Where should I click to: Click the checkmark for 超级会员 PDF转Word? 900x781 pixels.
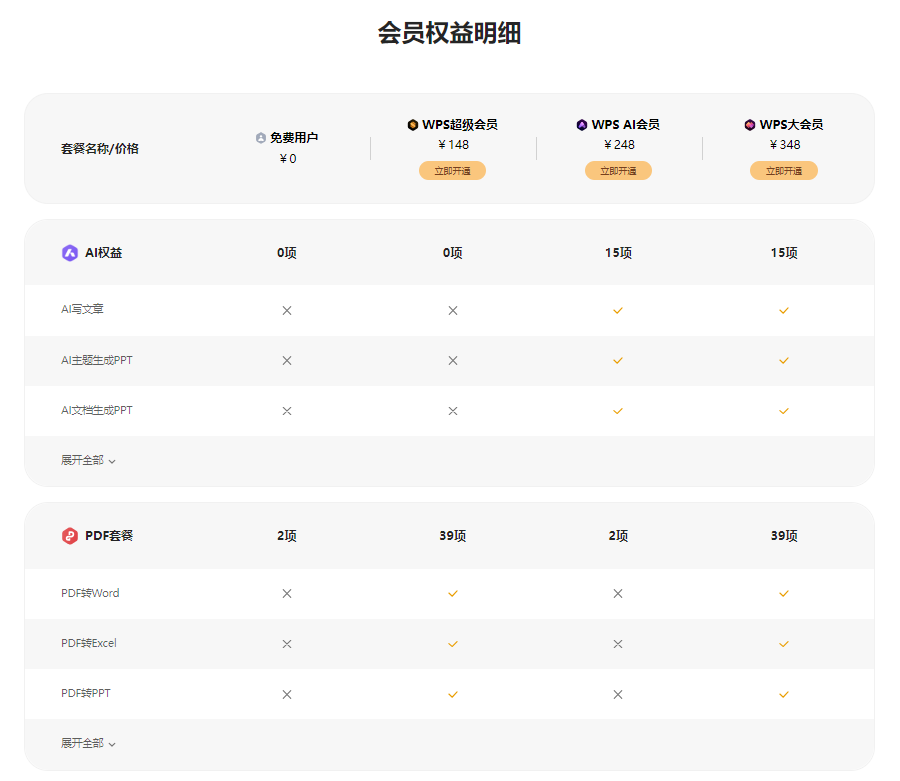click(453, 593)
